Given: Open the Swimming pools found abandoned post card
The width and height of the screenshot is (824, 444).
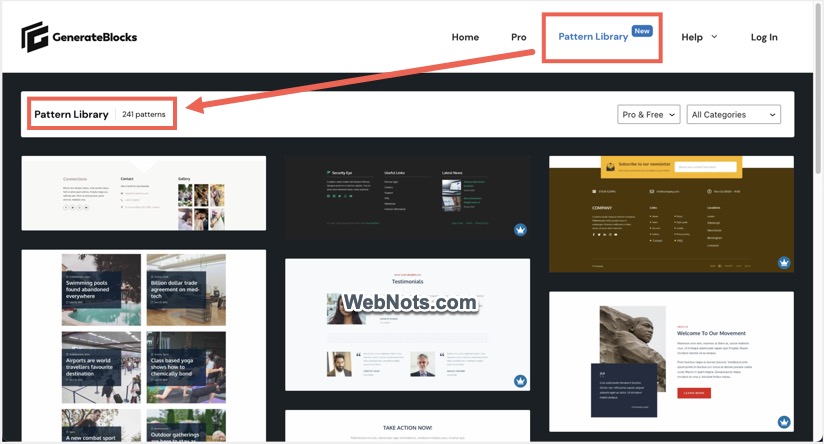Looking at the screenshot, I should coord(101,290).
